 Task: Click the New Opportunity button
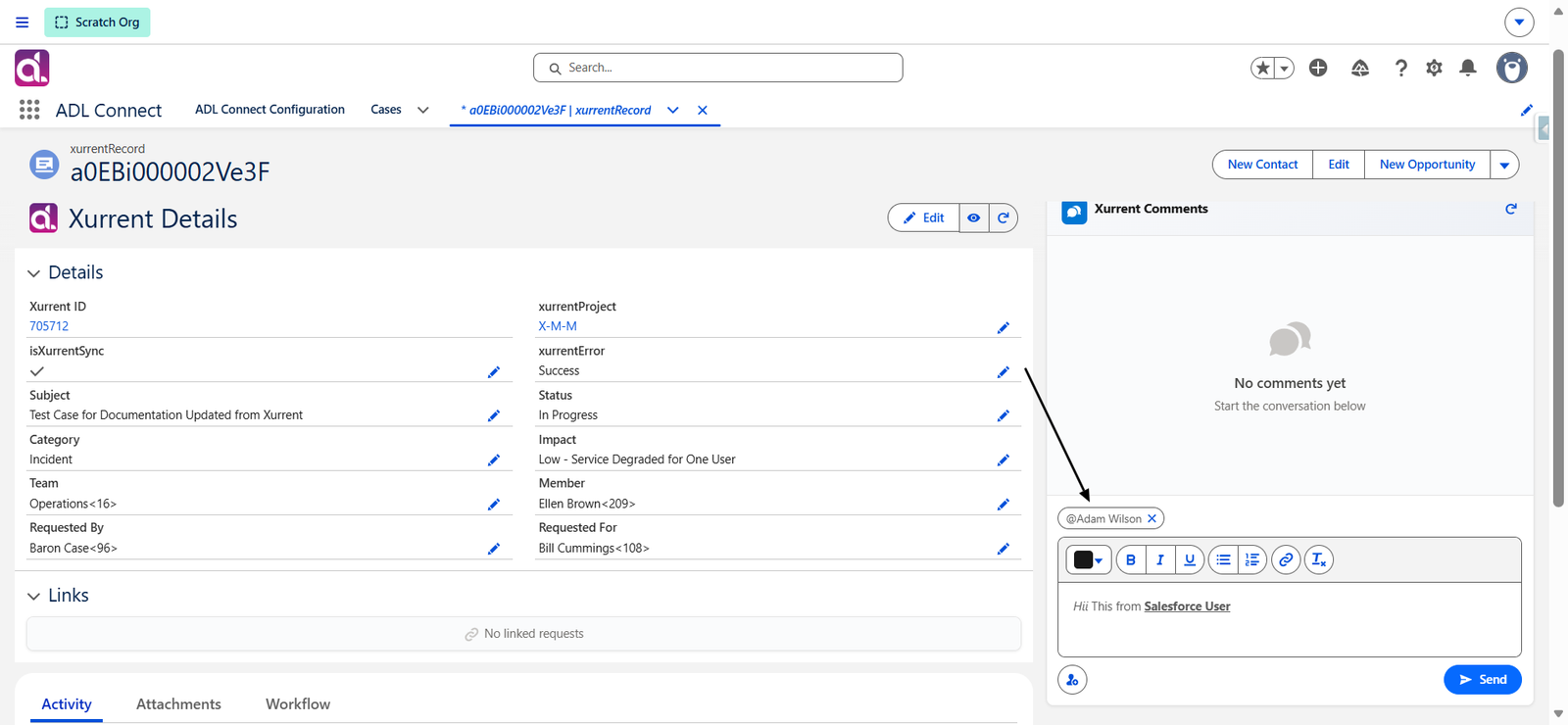point(1427,165)
